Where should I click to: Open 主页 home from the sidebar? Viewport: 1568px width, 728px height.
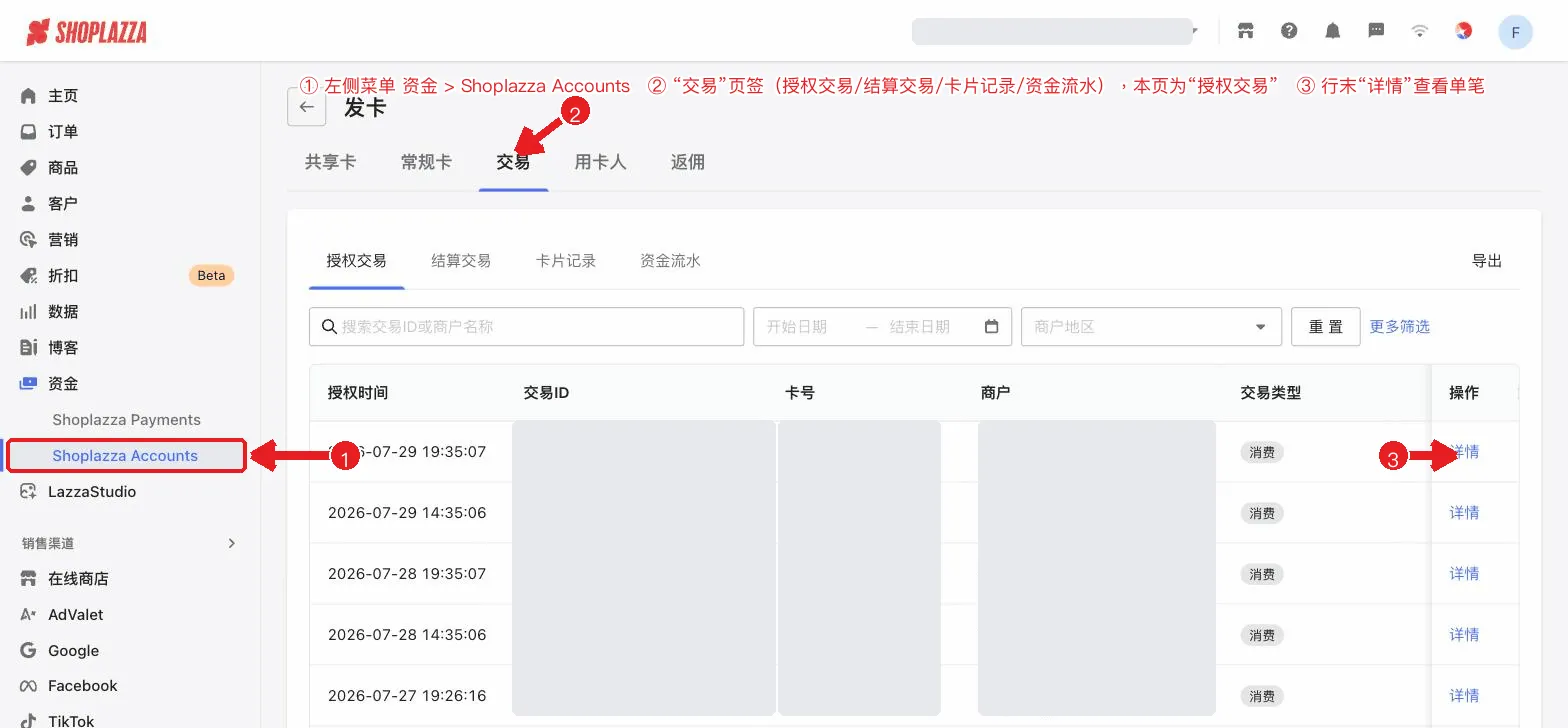tap(63, 96)
